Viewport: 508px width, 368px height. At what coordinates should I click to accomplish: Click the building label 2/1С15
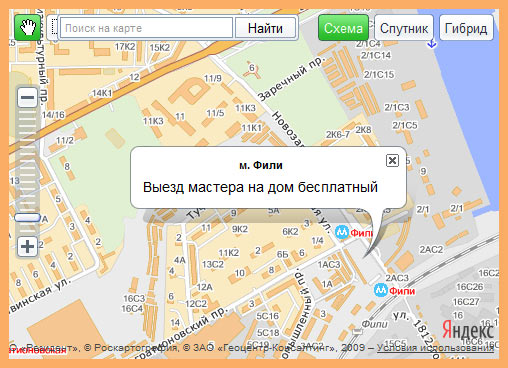pyautogui.click(x=379, y=74)
